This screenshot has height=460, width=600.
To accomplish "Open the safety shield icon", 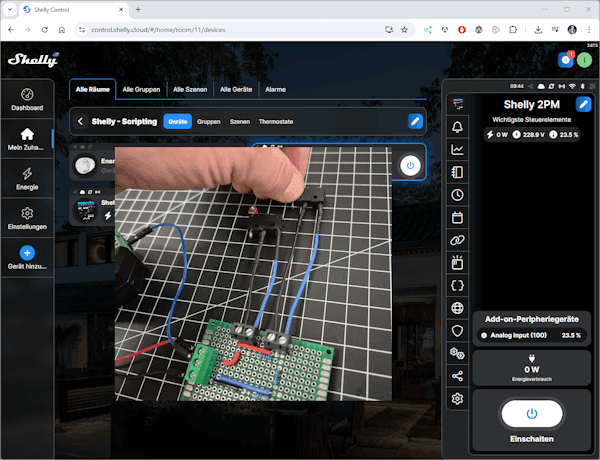I will pos(458,331).
